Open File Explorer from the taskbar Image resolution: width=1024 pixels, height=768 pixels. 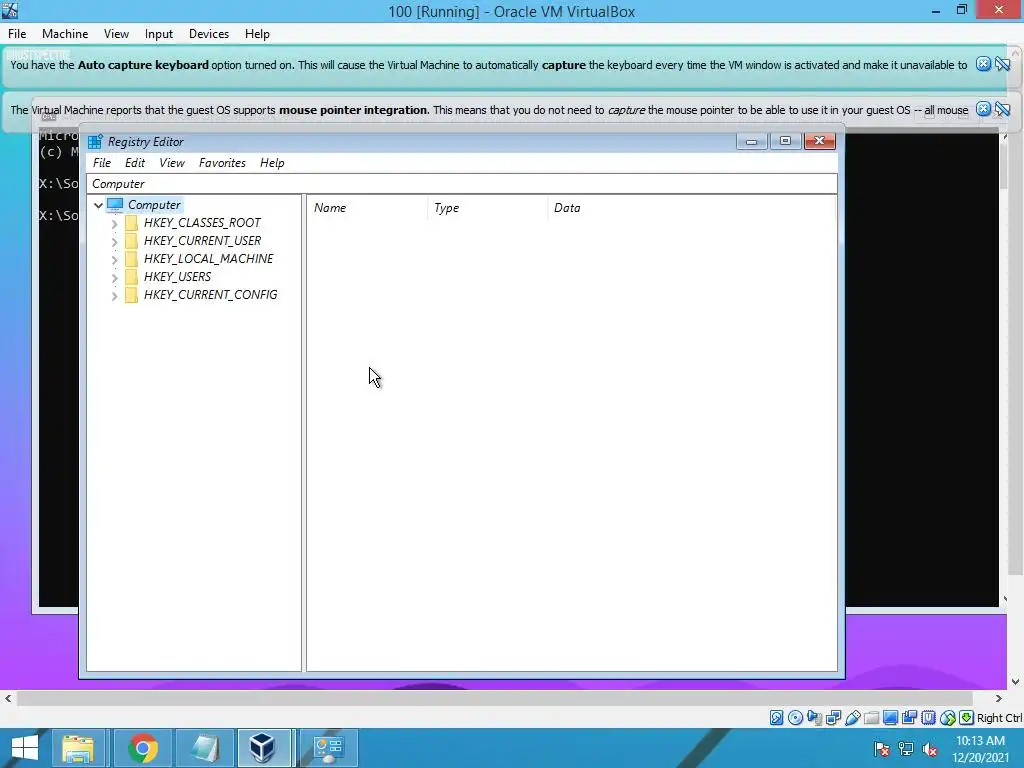[78, 748]
